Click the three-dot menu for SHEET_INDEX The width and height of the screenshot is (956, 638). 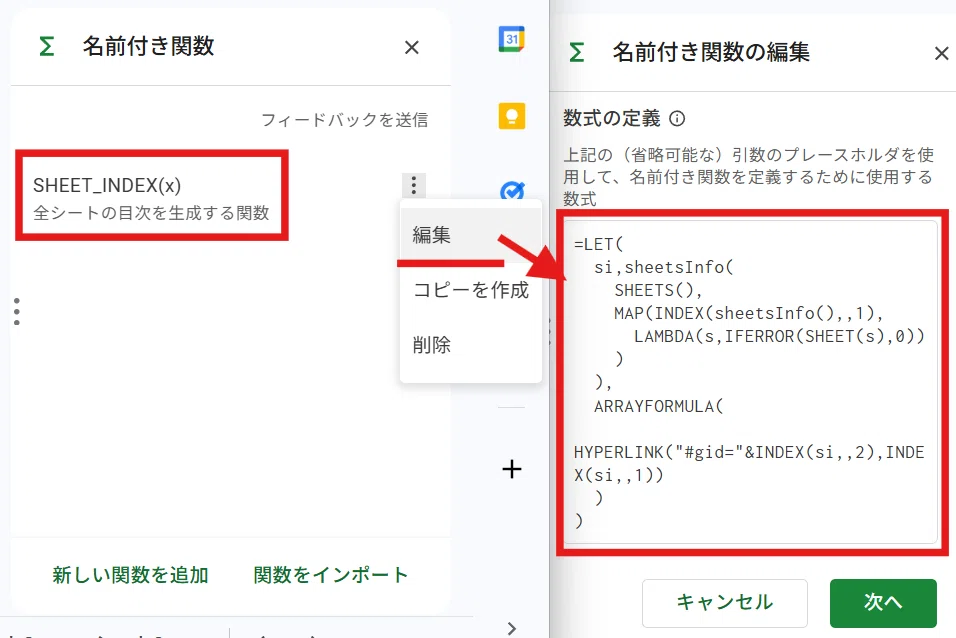tap(413, 185)
